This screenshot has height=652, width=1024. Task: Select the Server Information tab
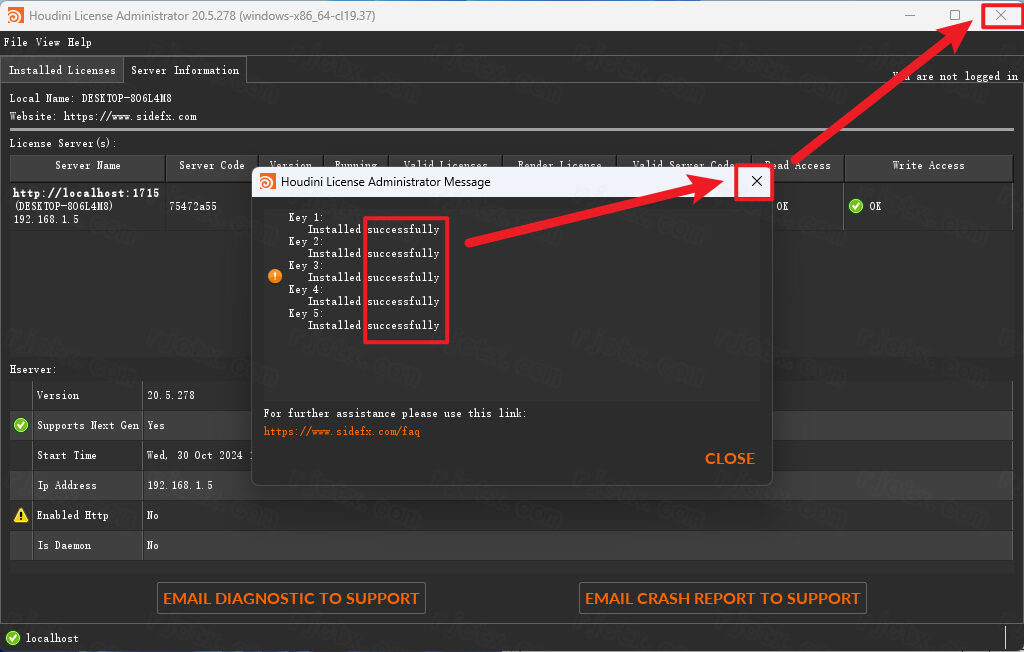(x=185, y=70)
